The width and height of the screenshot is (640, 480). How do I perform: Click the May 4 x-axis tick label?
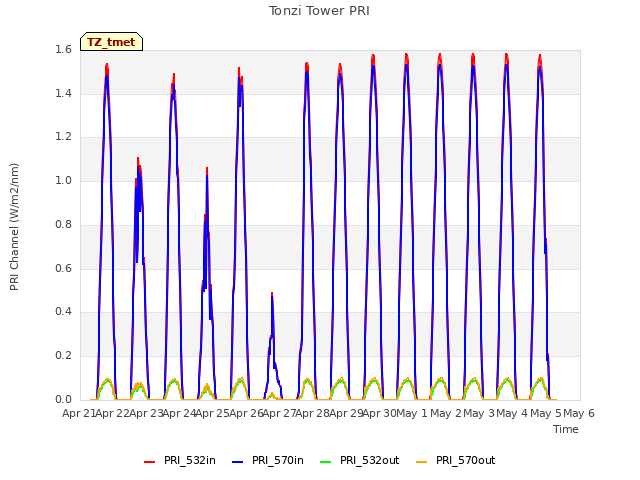click(513, 413)
